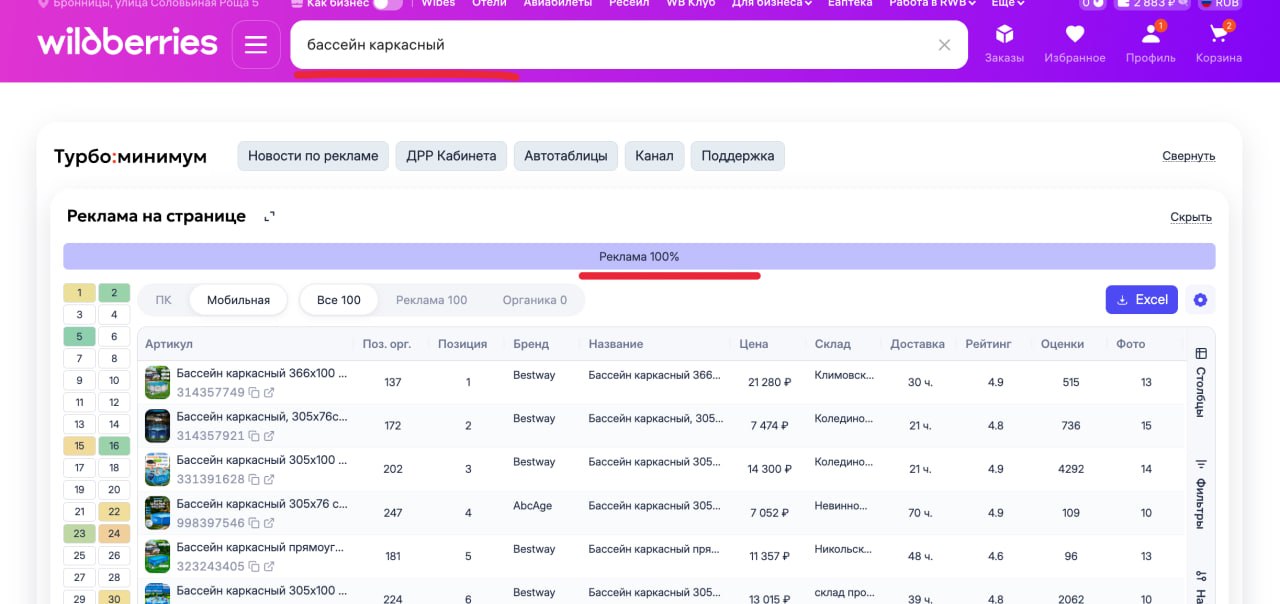Copy article number 323243405

point(254,566)
